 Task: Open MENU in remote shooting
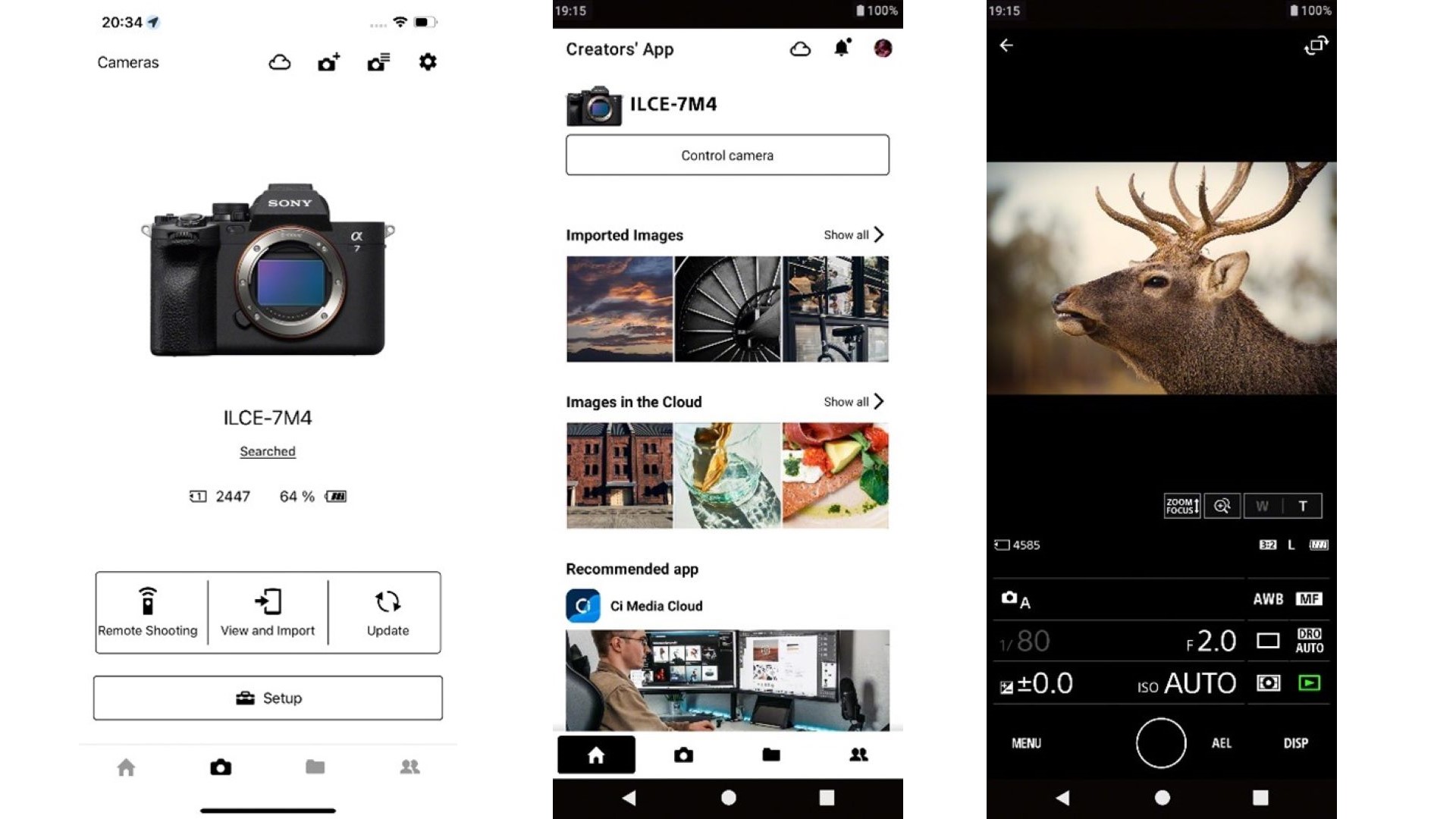(x=1026, y=743)
